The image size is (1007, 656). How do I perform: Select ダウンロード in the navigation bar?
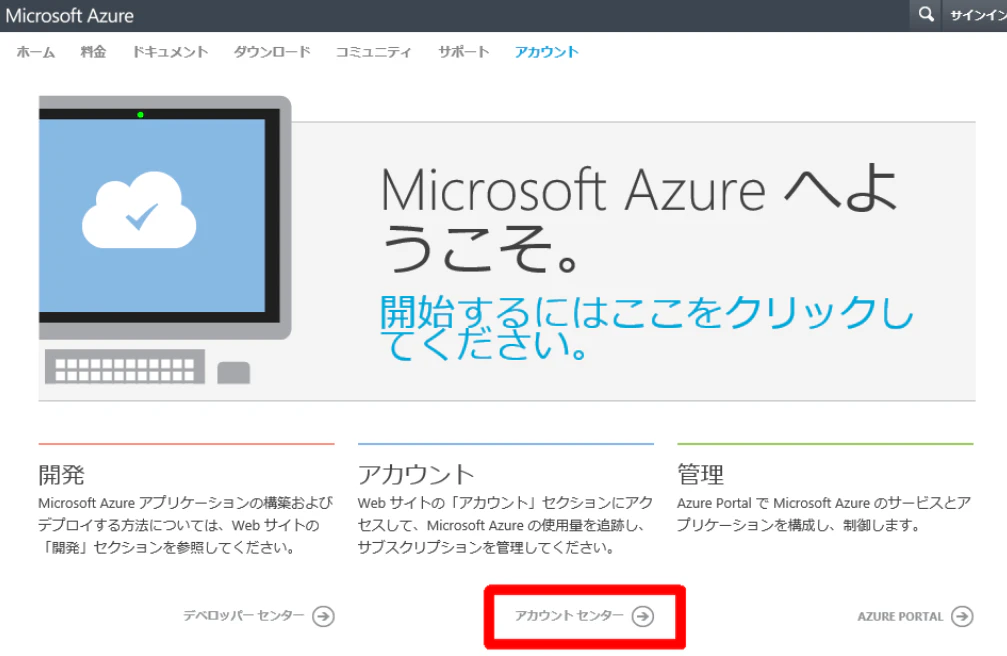272,52
